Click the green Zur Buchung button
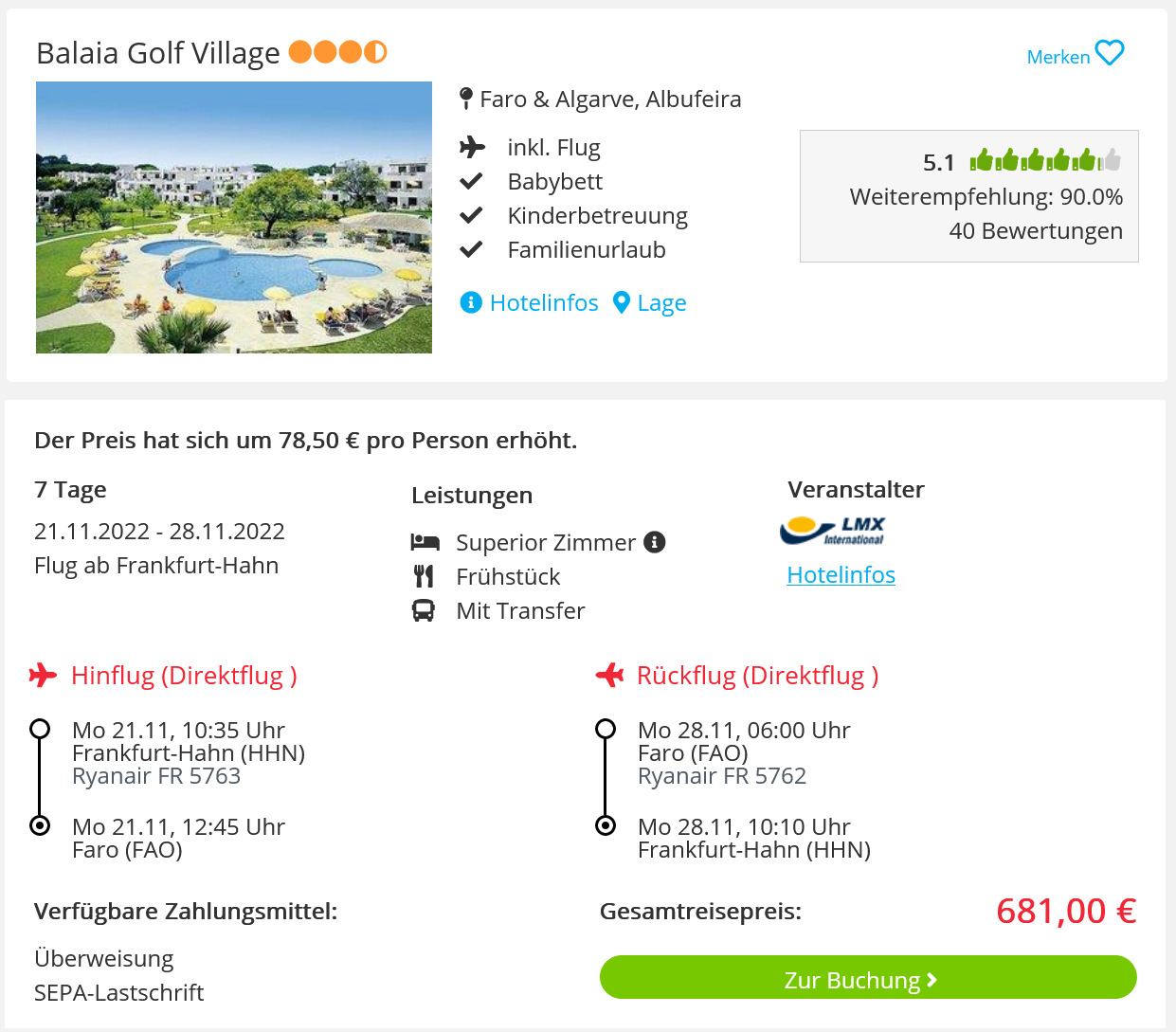Screen dimensions: 1176x1032 click(868, 977)
